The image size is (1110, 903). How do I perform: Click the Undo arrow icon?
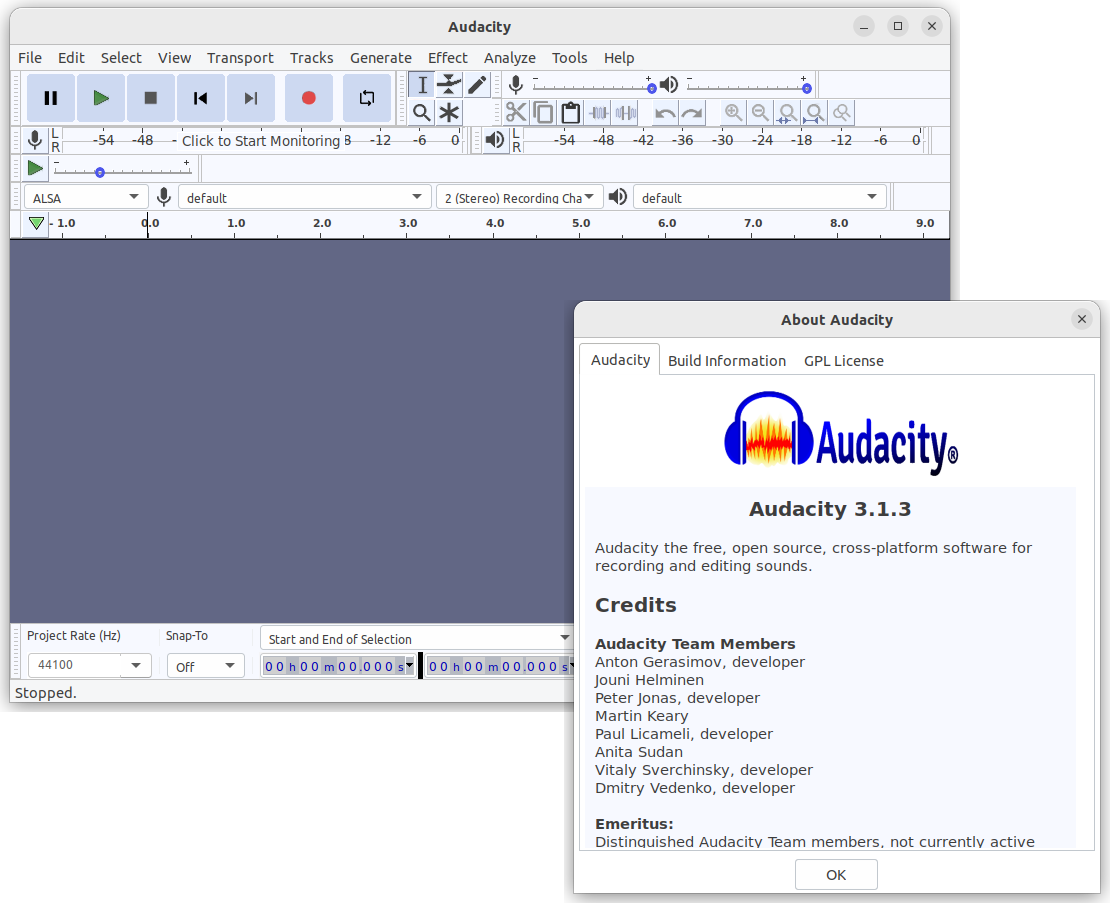pos(665,113)
